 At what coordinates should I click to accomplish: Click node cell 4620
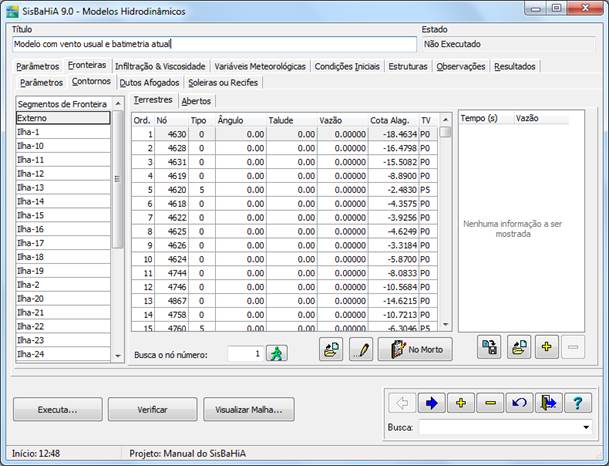tap(171, 190)
